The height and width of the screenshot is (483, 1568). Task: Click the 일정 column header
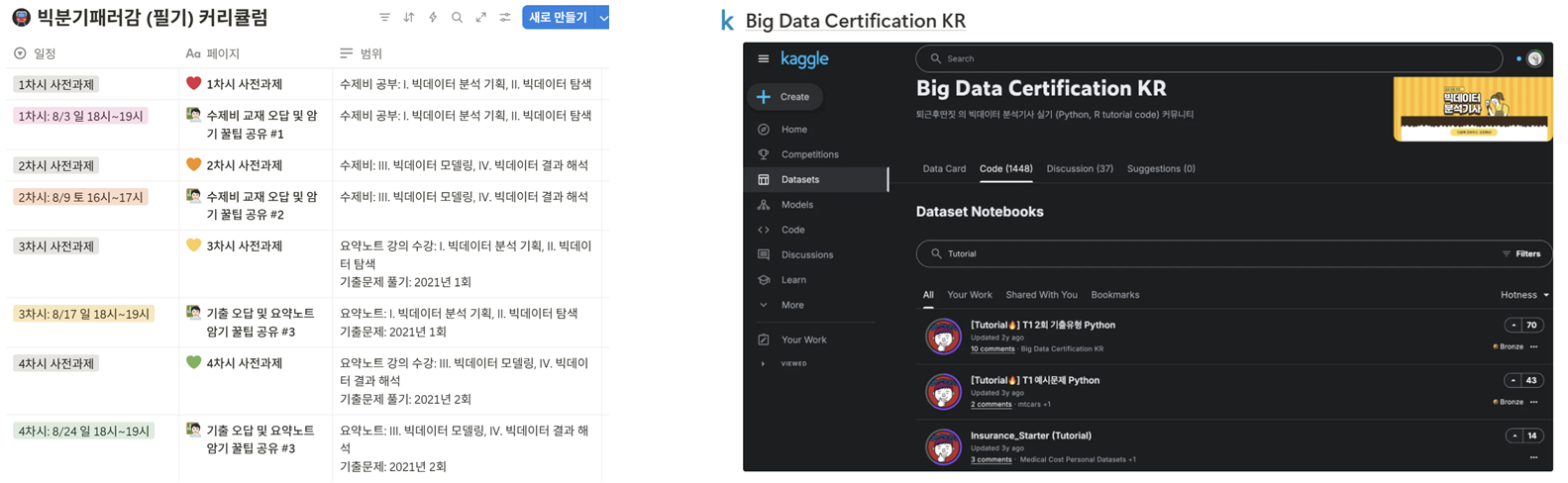pos(36,53)
